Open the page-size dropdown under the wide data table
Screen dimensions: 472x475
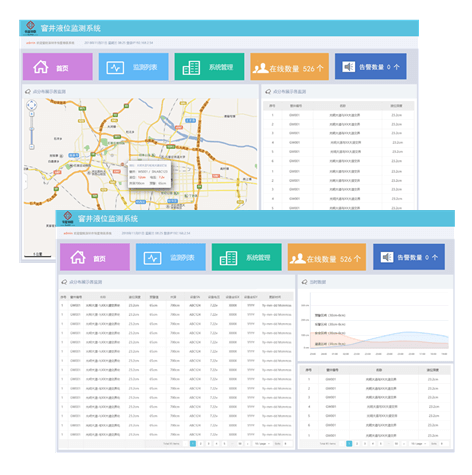click(262, 444)
